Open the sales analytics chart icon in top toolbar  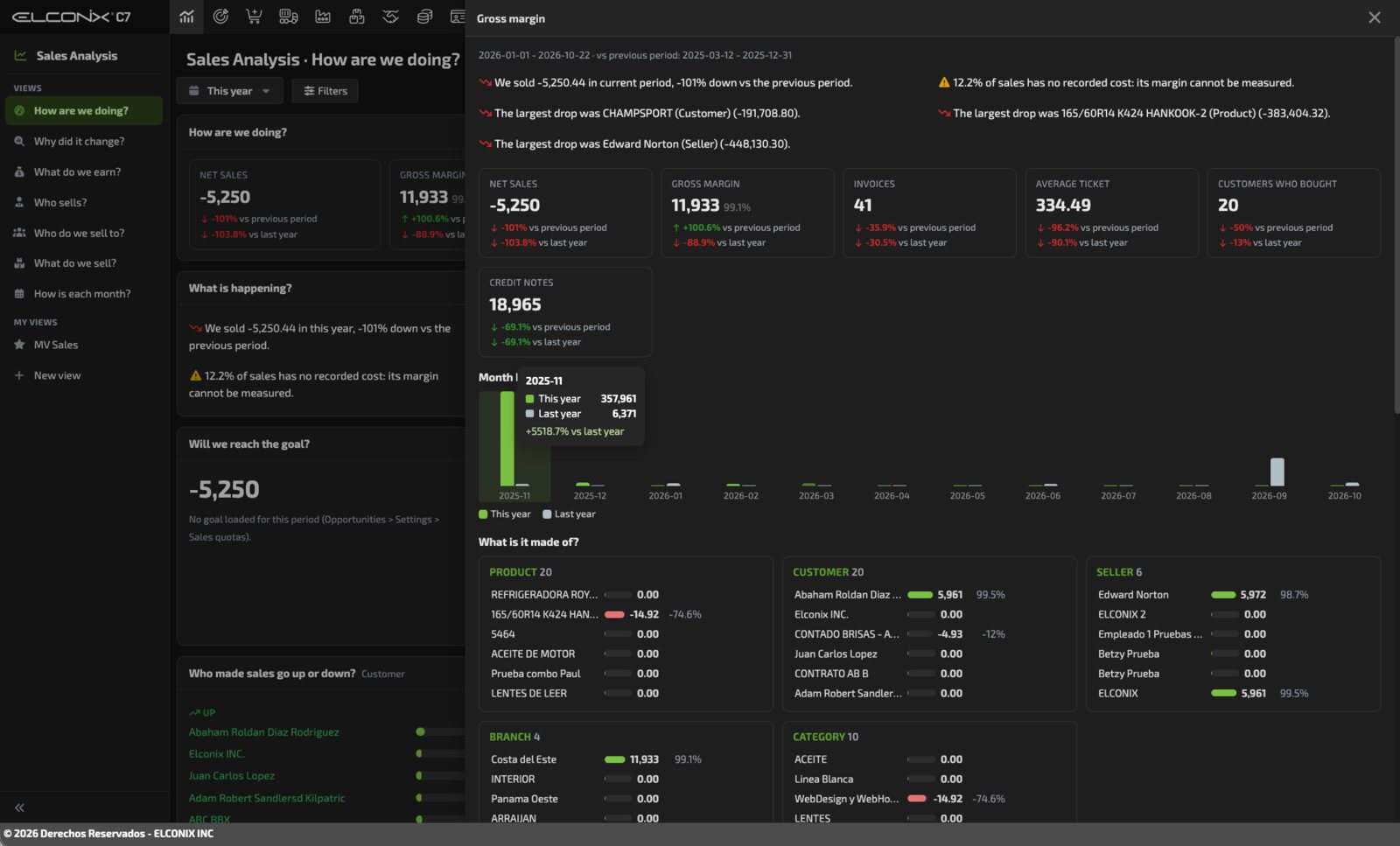pyautogui.click(x=186, y=17)
